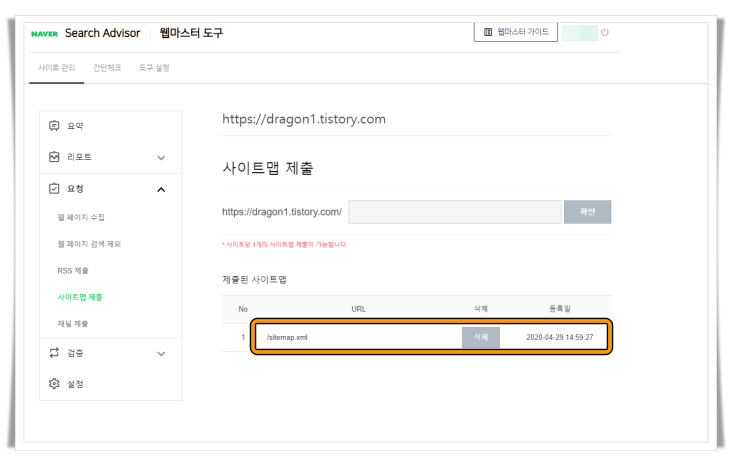Image resolution: width=732 pixels, height=466 pixels.
Task: Click the book icon in 웹마스터 가이드
Action: 488,32
